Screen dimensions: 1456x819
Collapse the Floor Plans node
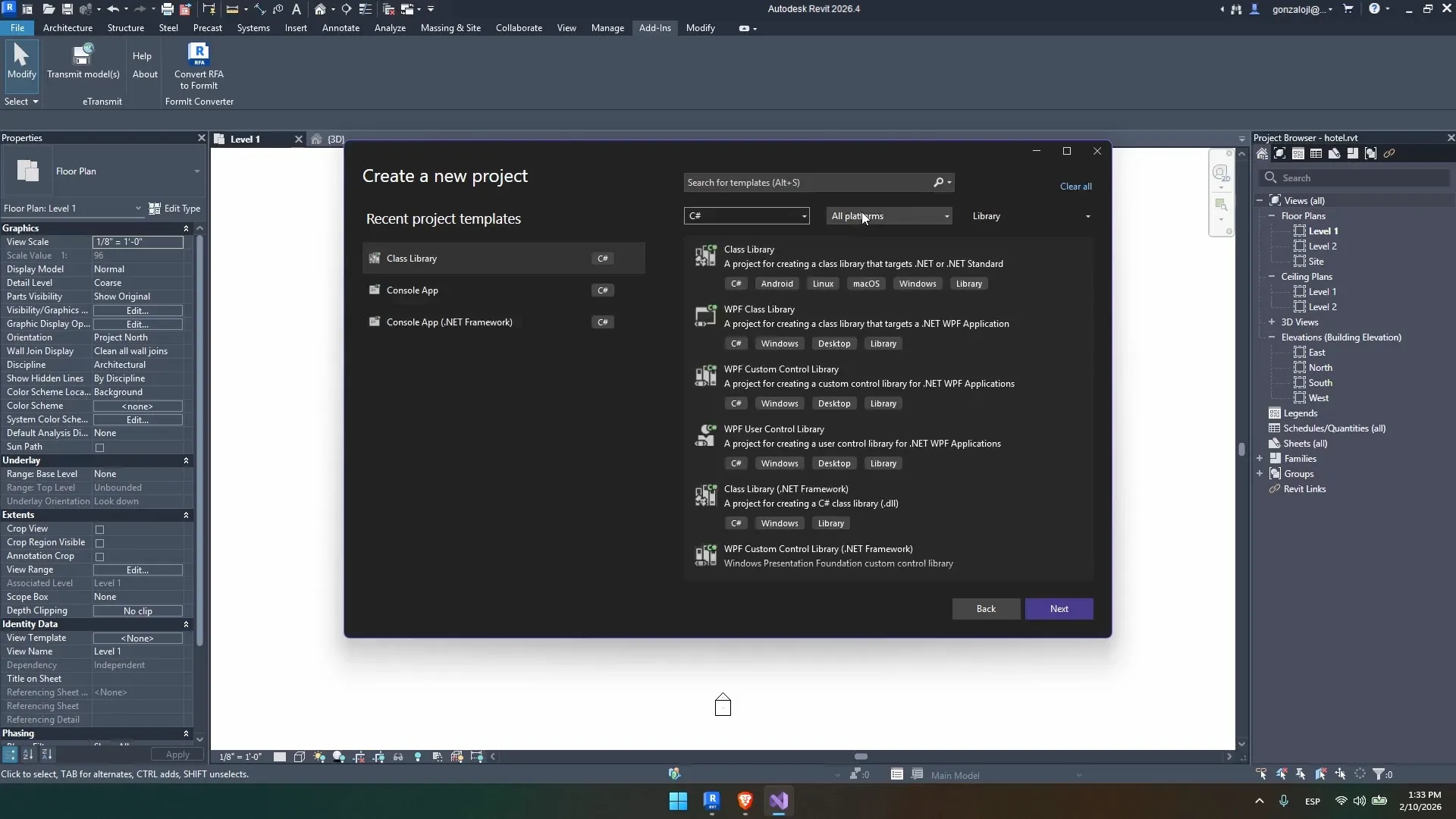tap(1272, 216)
